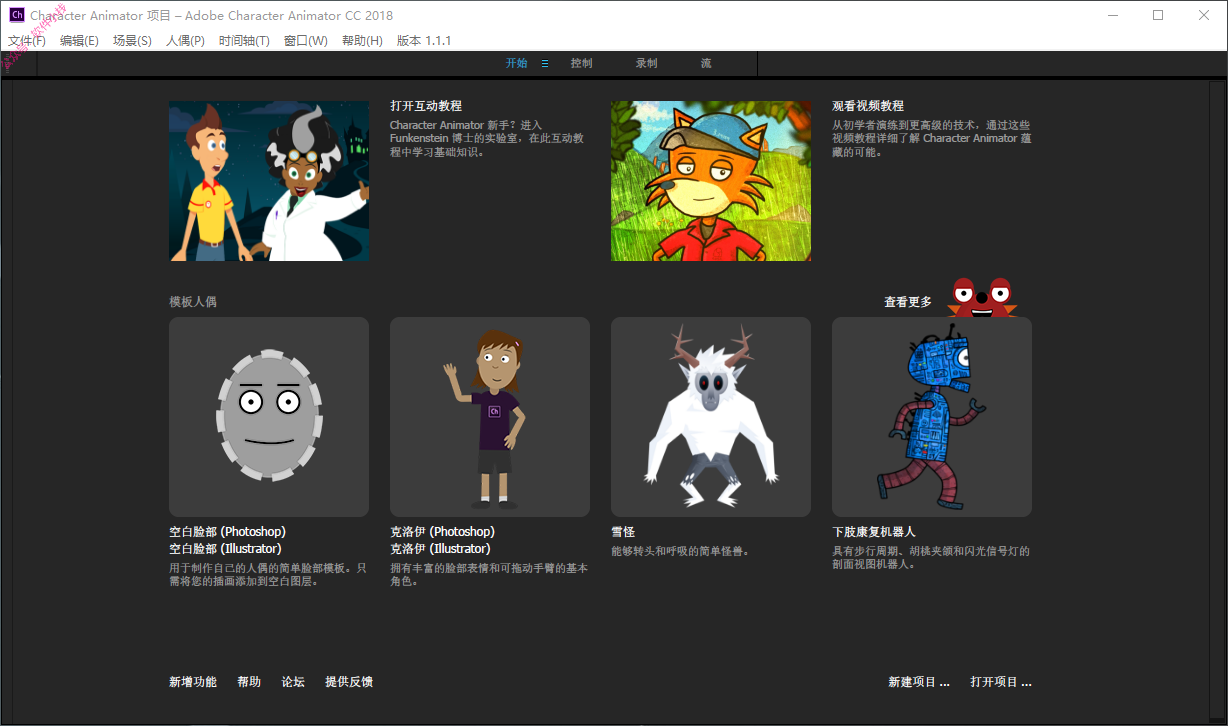Click the 查看更多 link
Image resolution: width=1228 pixels, height=726 pixels.
click(x=908, y=302)
